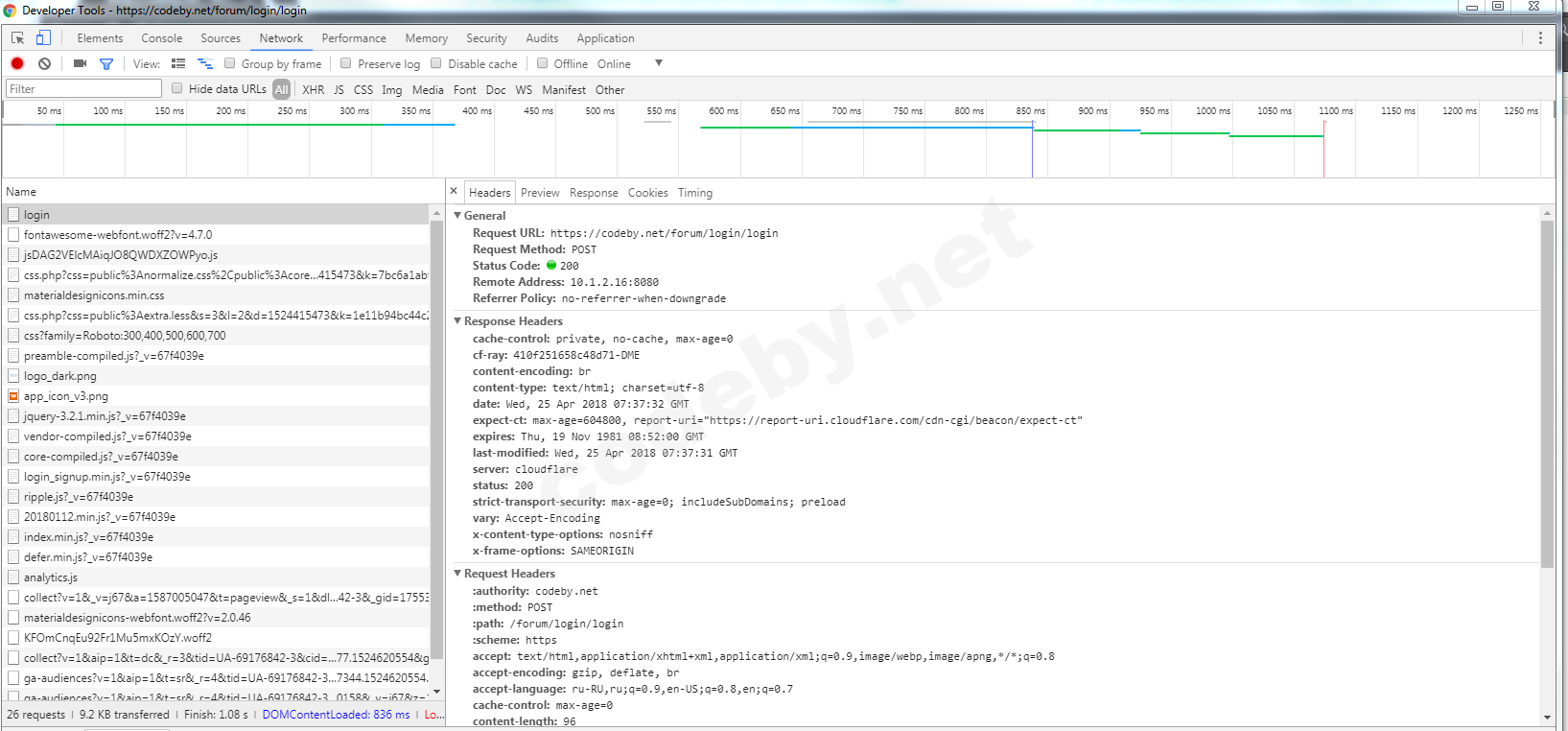The width and height of the screenshot is (1568, 731).
Task: Enable the Preserve log checkbox
Action: (346, 63)
